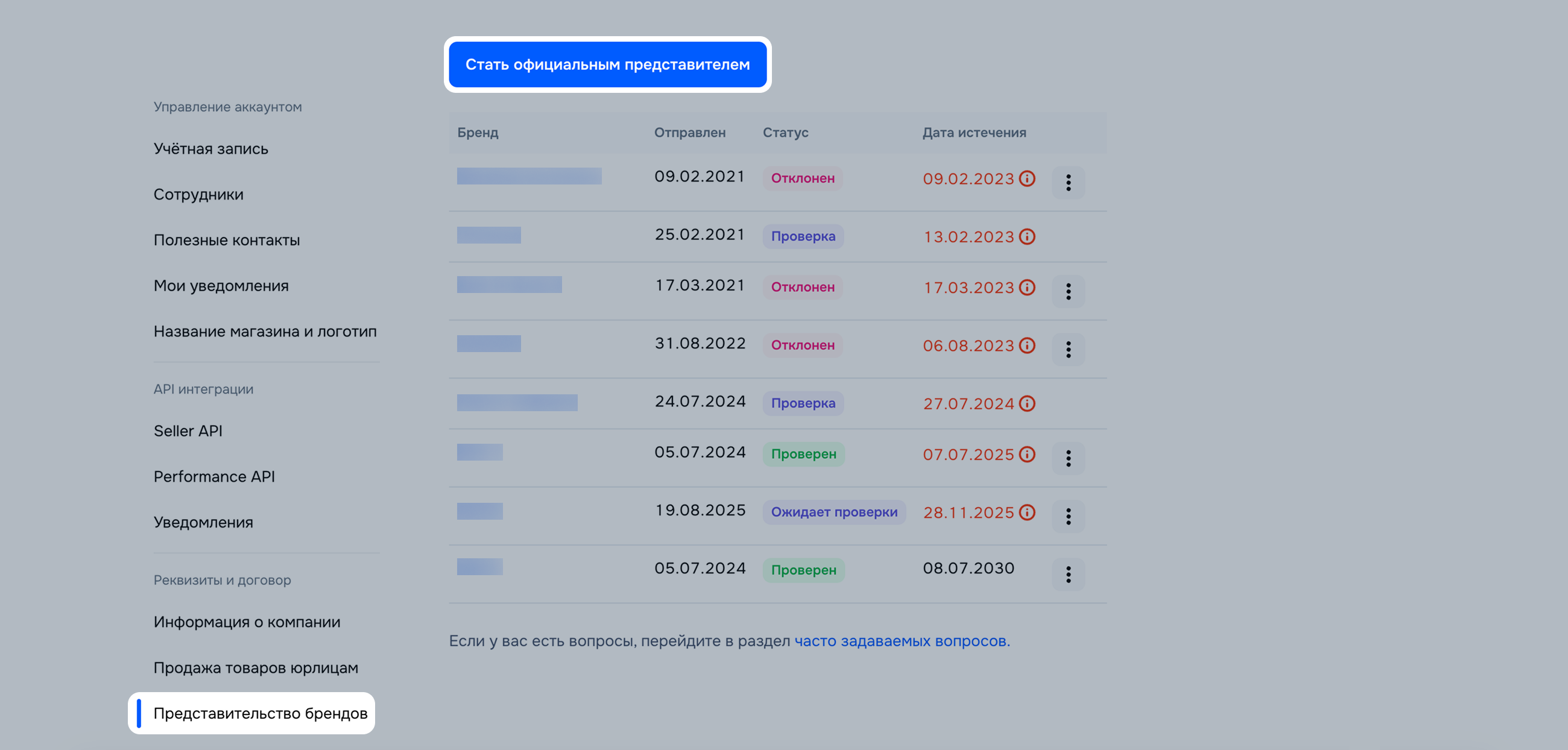Open three-dot menu for 31.08.2022 row
The width and height of the screenshot is (1568, 750).
tap(1068, 349)
